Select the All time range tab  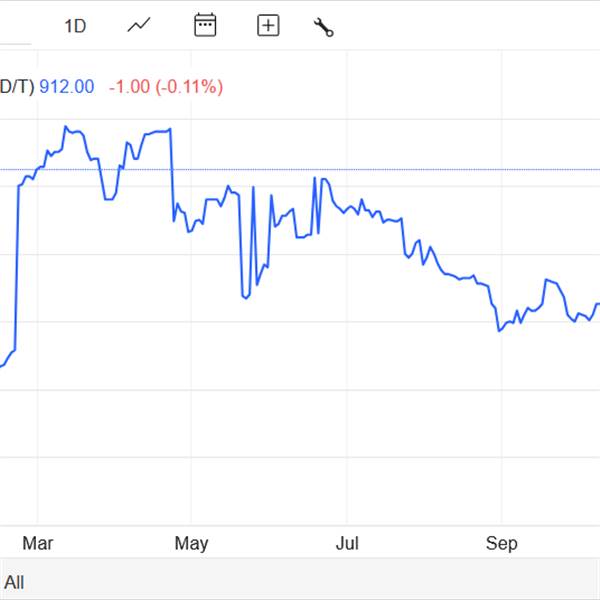(14, 582)
